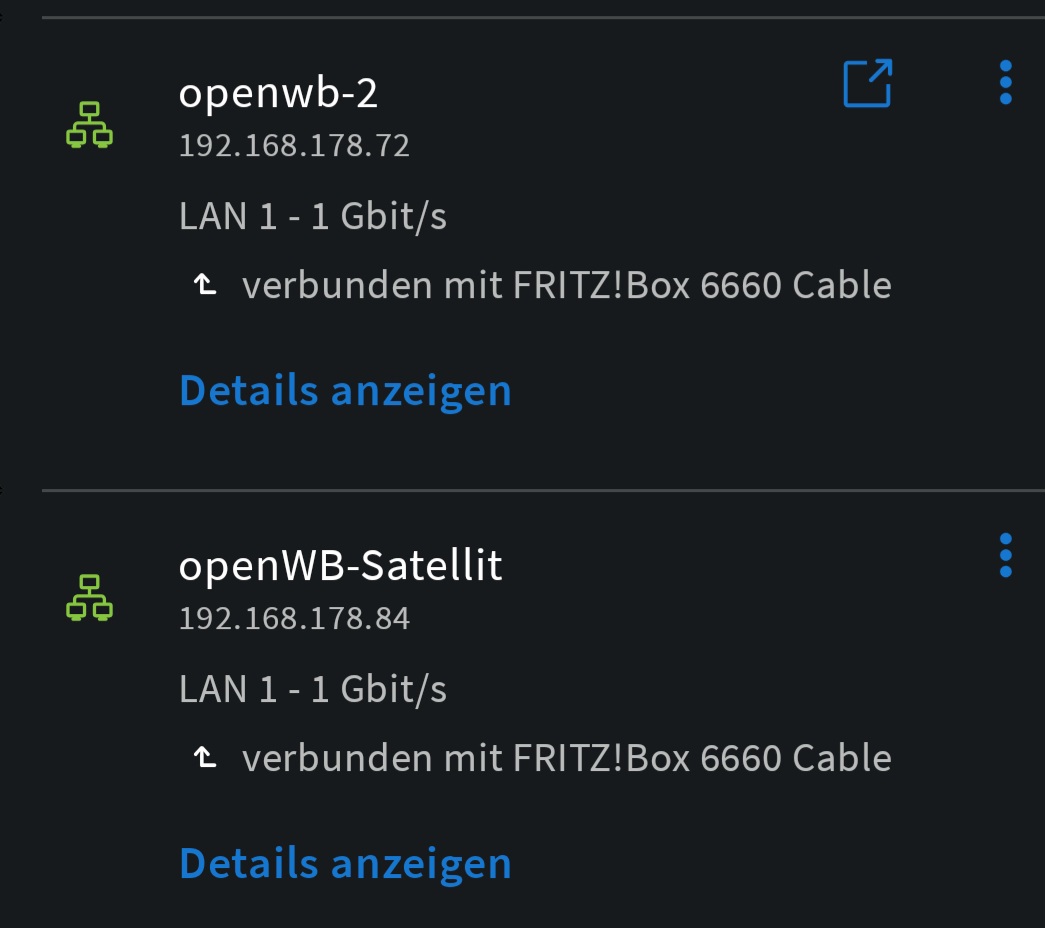The width and height of the screenshot is (1045, 928).
Task: Open the options menu beside openWB-Satellit
Action: 1004,553
